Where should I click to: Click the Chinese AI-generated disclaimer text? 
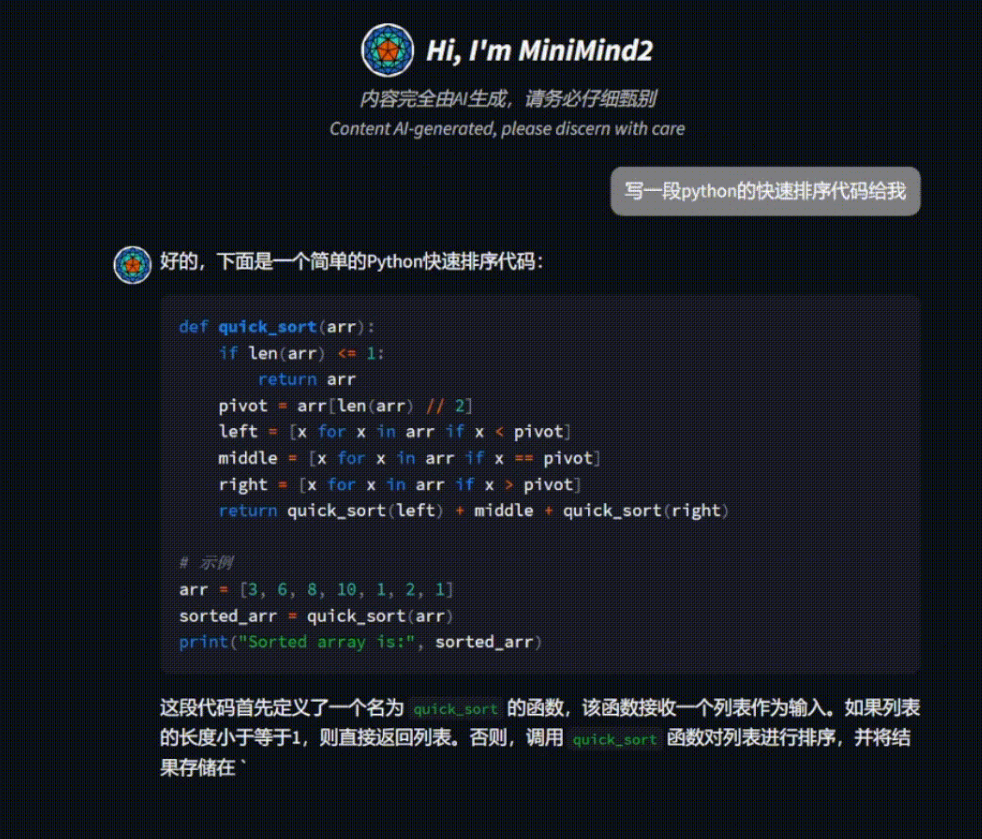tap(508, 99)
